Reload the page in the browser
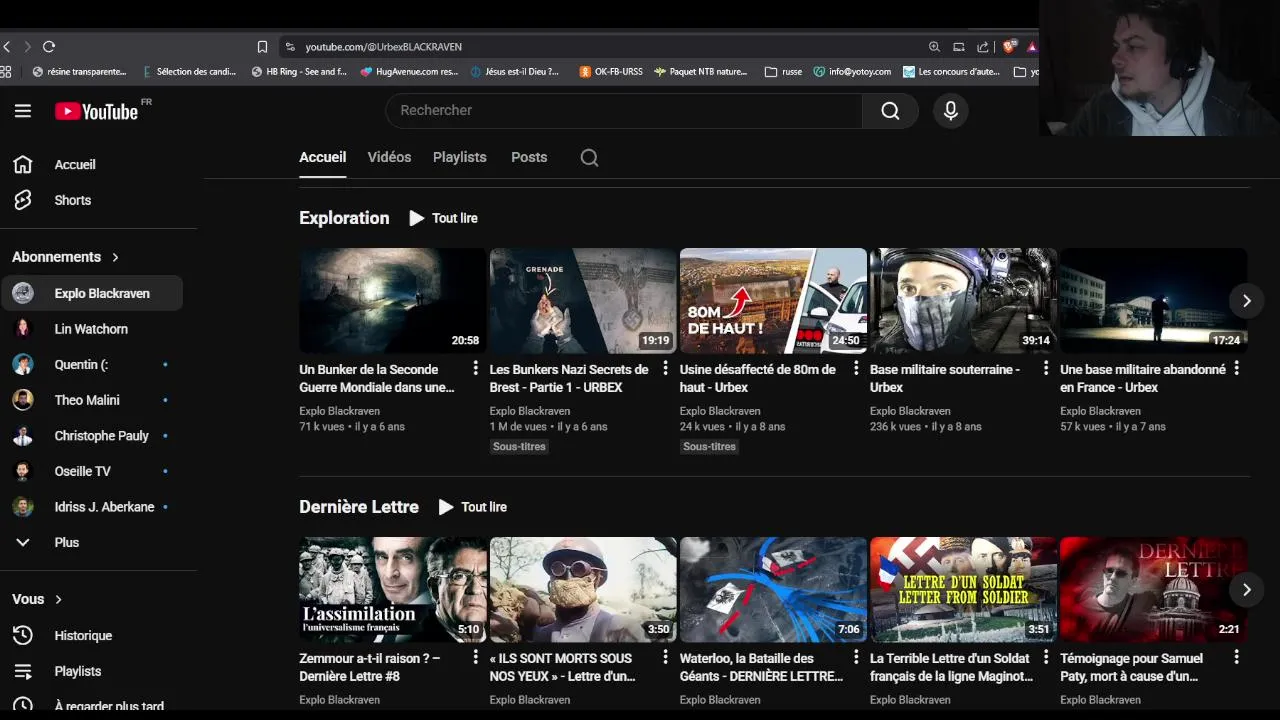 point(49,46)
